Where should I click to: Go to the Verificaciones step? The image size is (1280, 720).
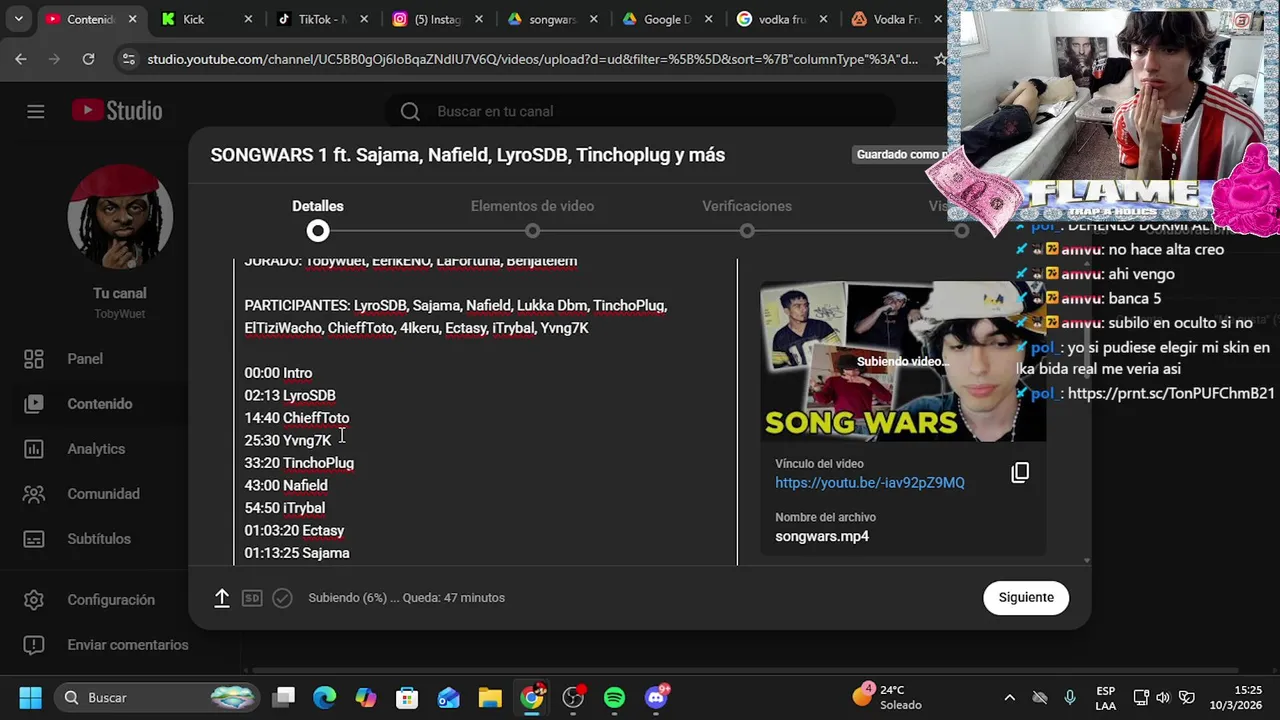pos(747,206)
